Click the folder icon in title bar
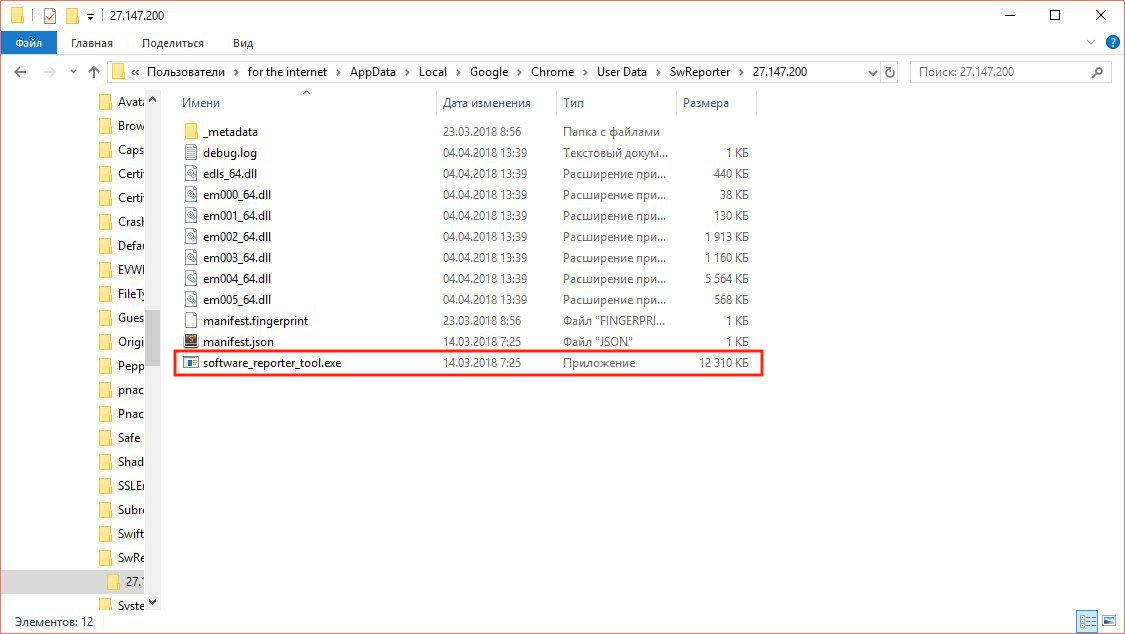Image resolution: width=1125 pixels, height=634 pixels. point(17,15)
